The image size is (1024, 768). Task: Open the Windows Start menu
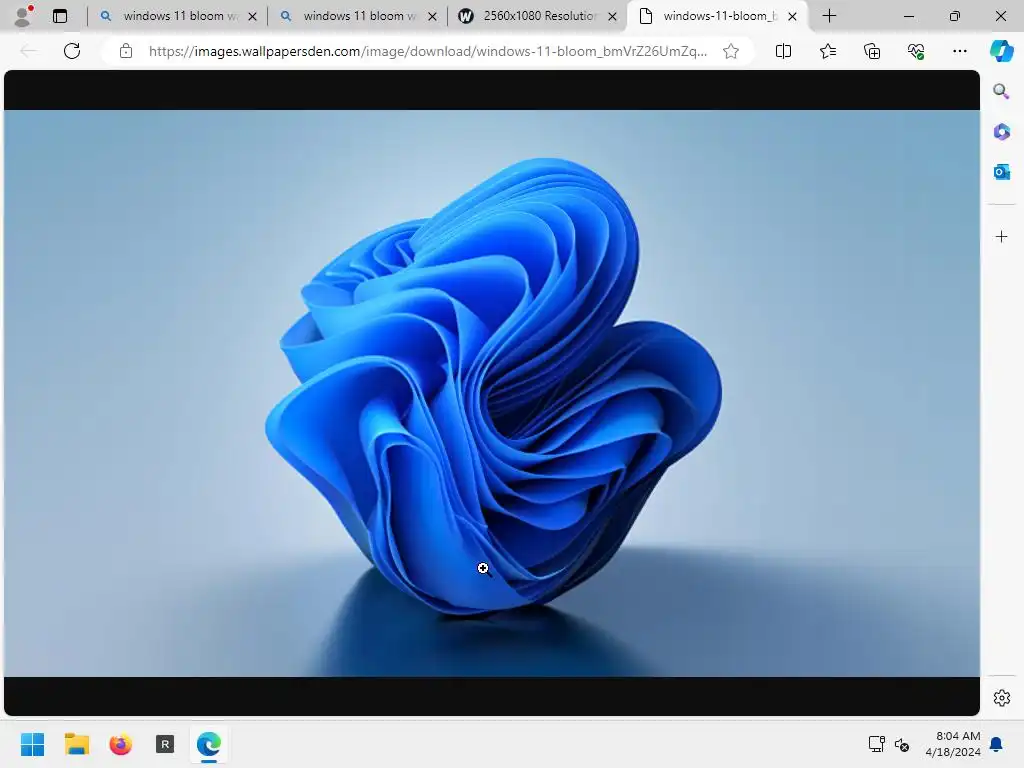(33, 744)
